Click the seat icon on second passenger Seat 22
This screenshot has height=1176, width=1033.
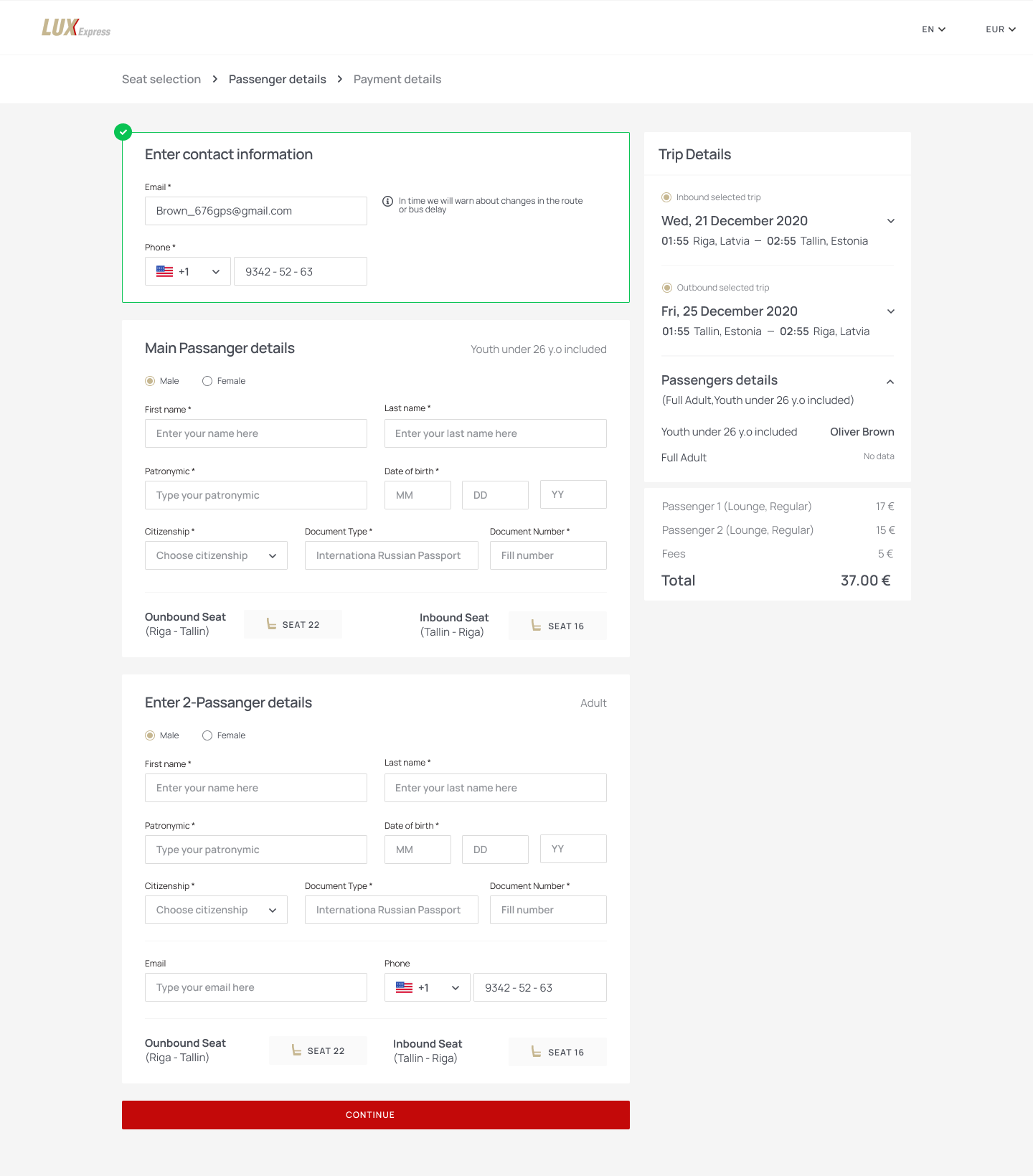point(296,1050)
